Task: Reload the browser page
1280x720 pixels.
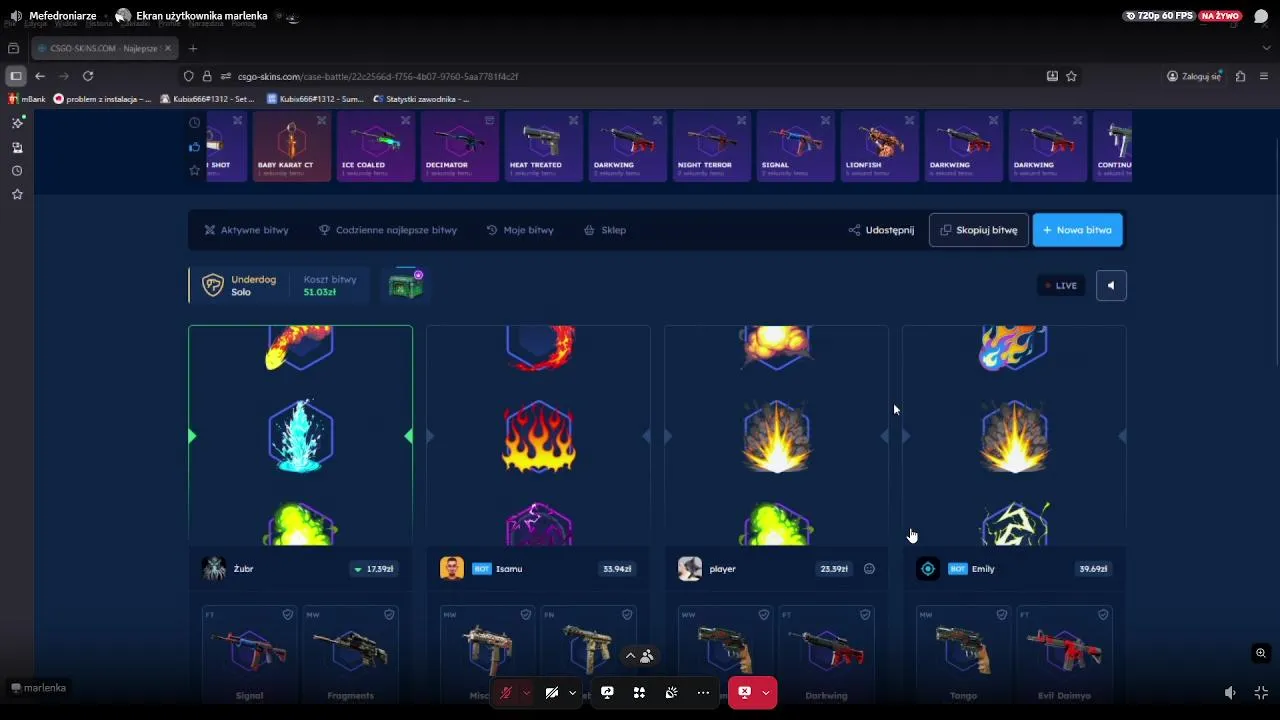Action: (88, 76)
